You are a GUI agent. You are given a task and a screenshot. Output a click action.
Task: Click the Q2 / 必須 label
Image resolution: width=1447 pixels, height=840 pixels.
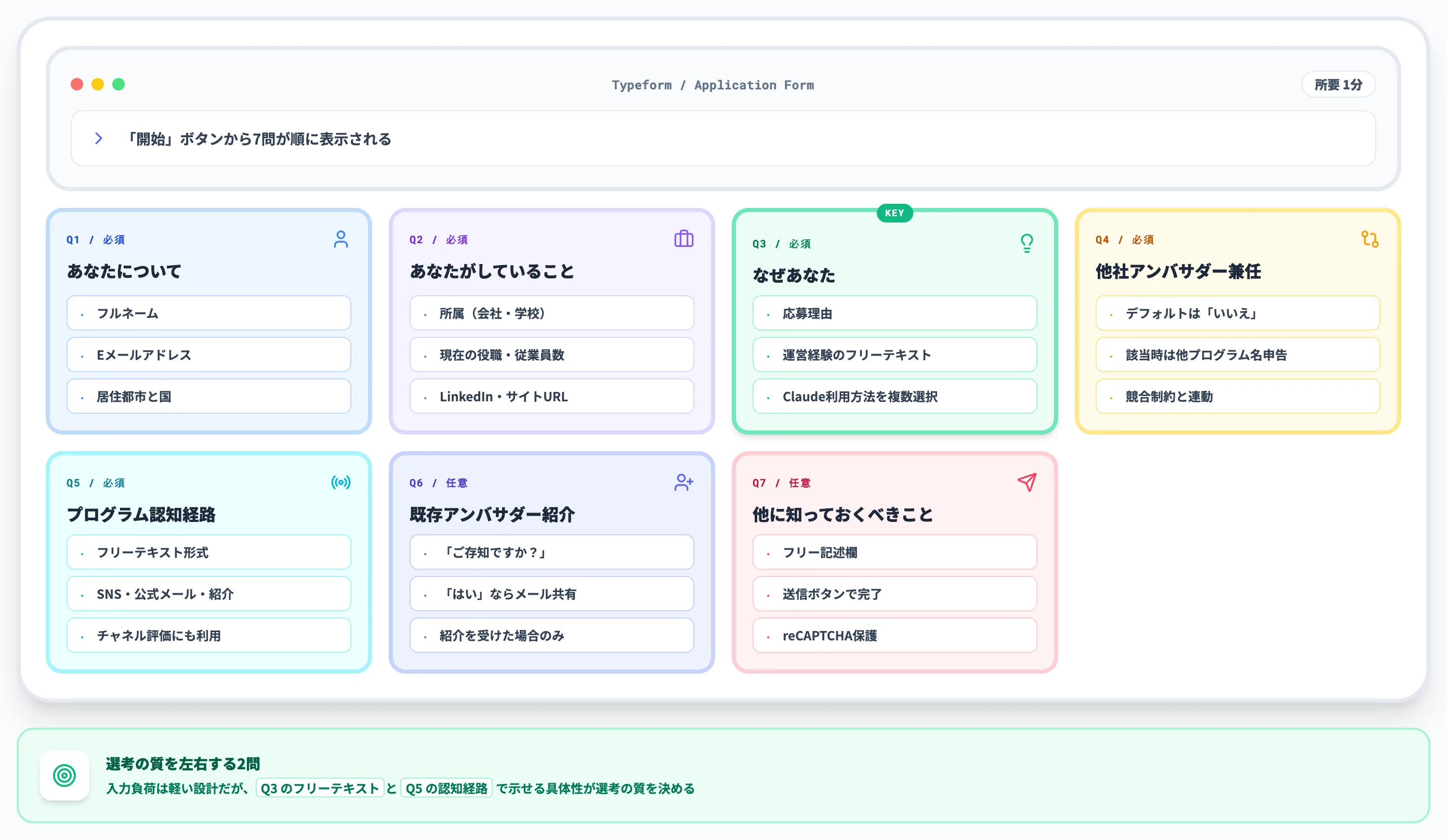point(438,240)
